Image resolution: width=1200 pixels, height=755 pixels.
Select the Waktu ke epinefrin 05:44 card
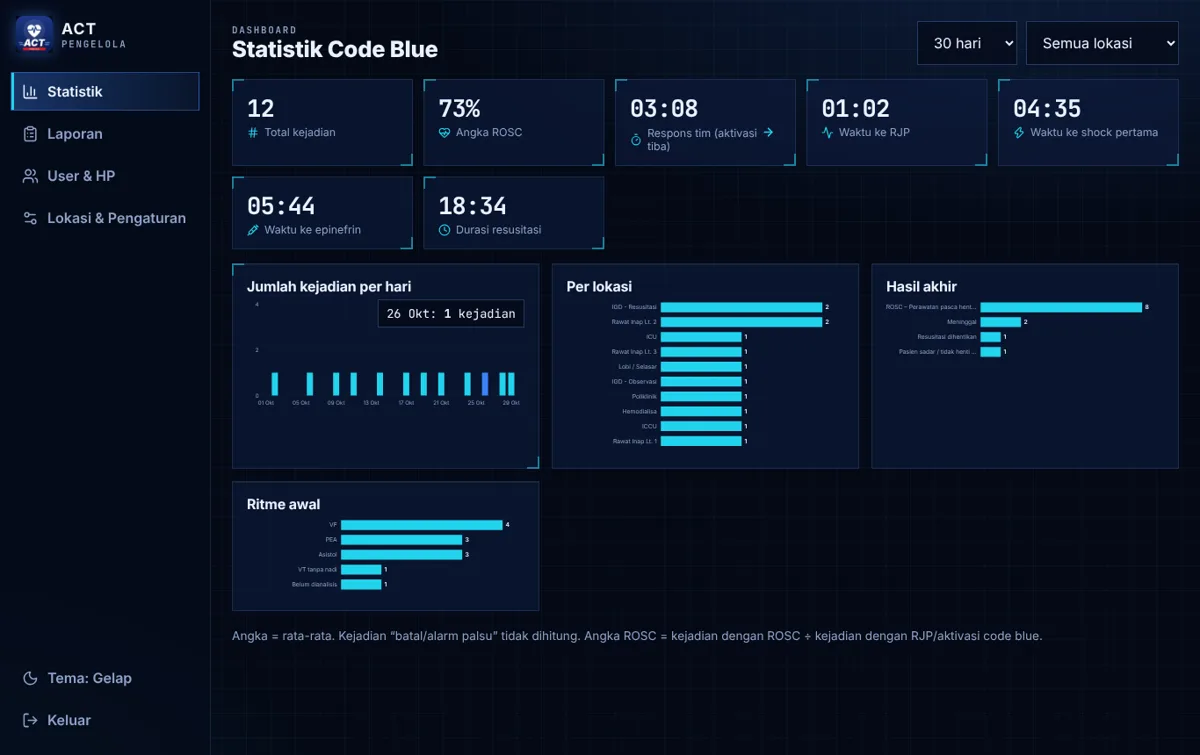[x=322, y=213]
